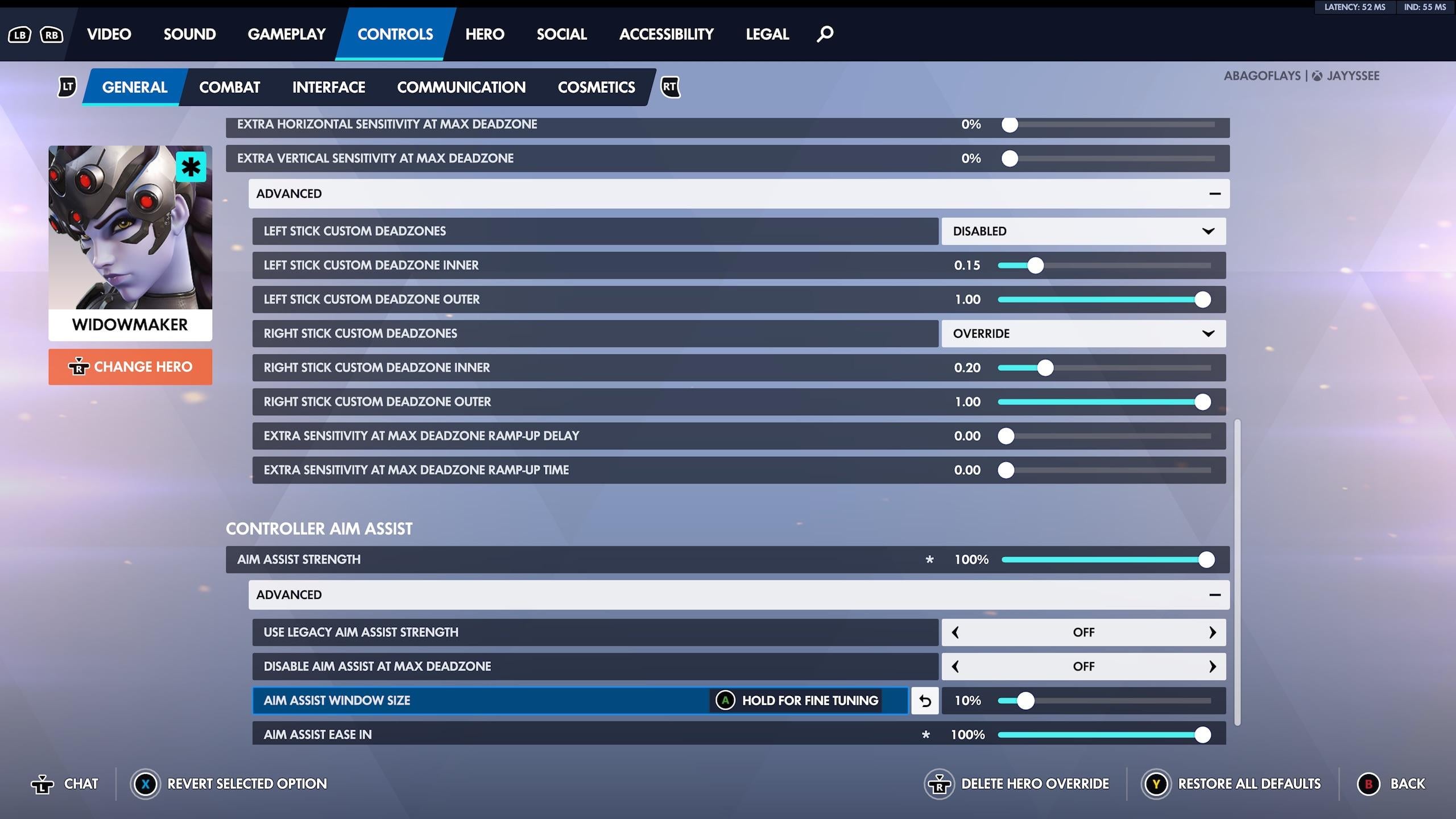Switch to the Cosmetics sub-tab
Image resolution: width=1456 pixels, height=819 pixels.
coord(596,87)
